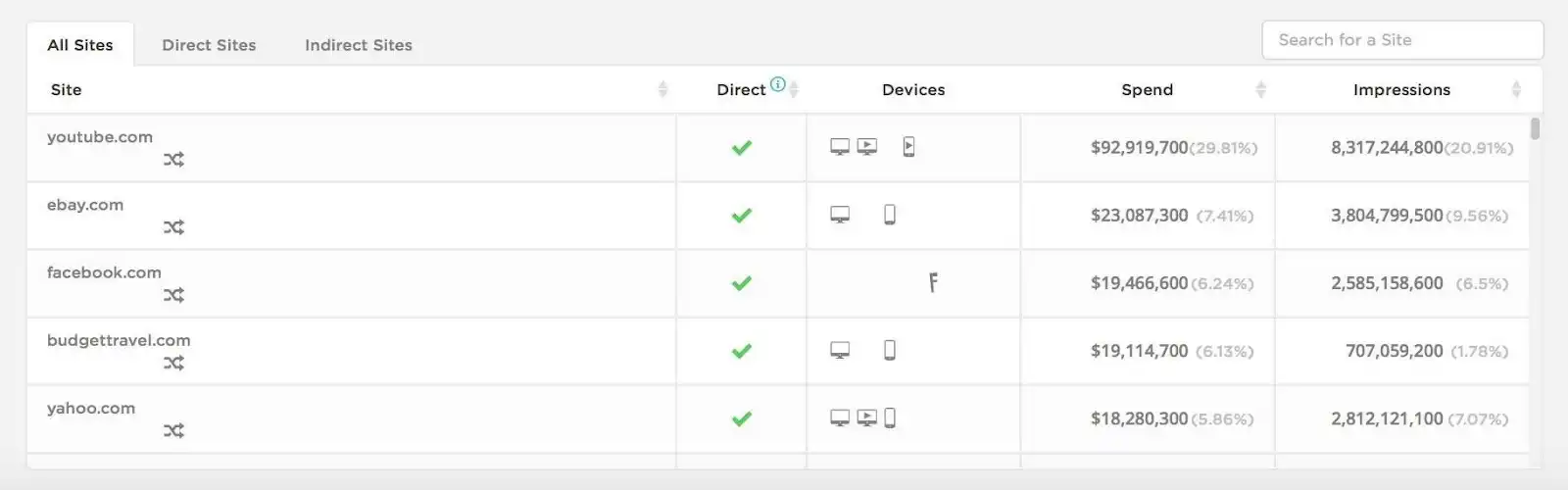Click the green Direct checkmark for facebook.com
The image size is (1568, 490).
pyautogui.click(x=742, y=283)
